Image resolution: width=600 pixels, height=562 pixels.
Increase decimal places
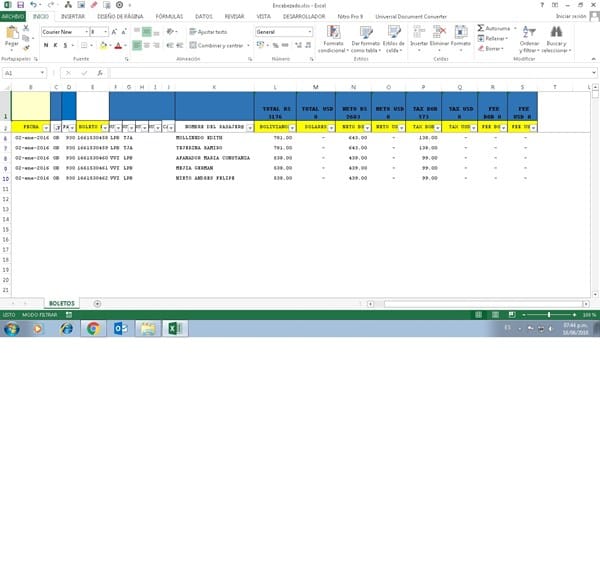(298, 46)
